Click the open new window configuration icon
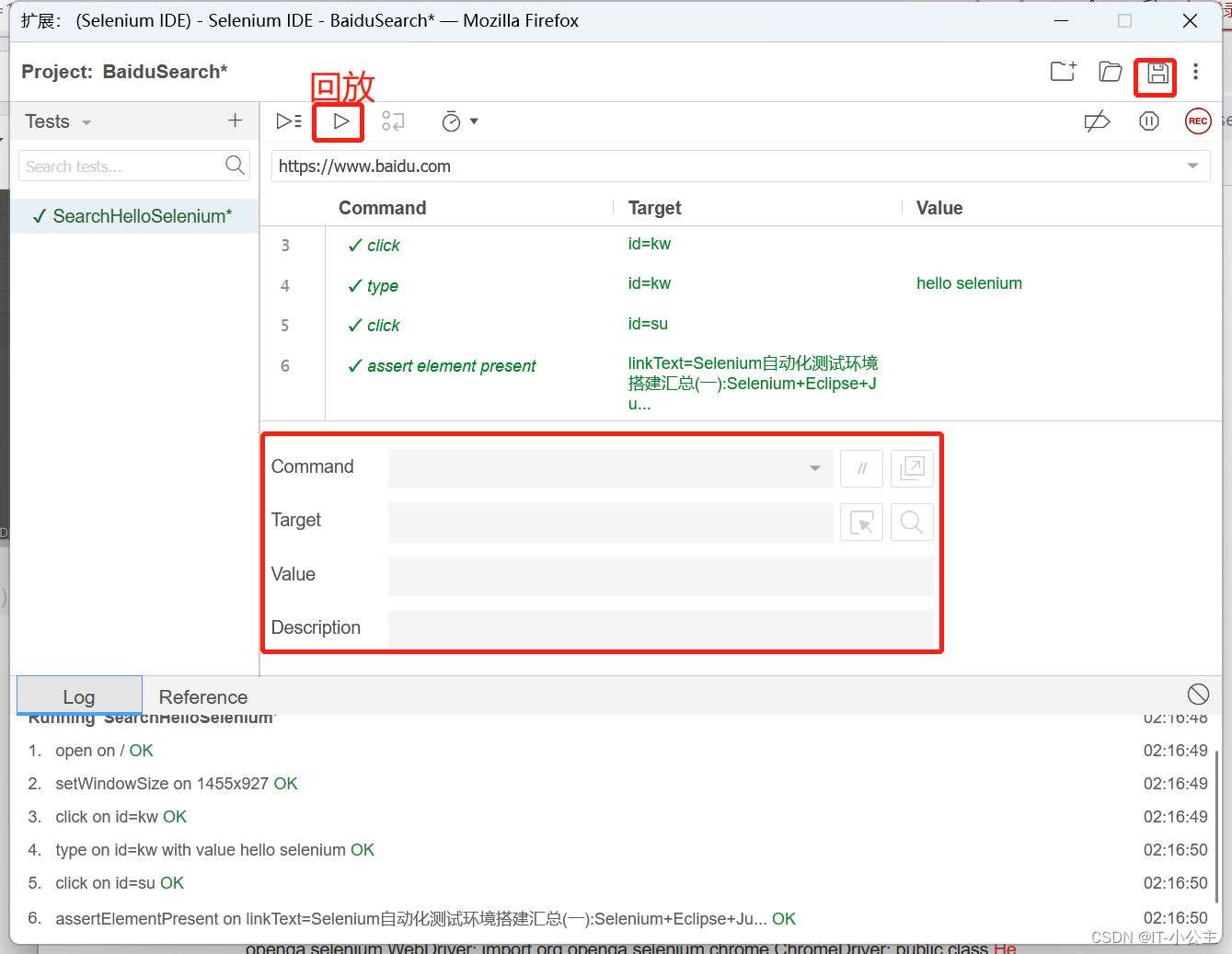1232x954 pixels. pos(912,468)
